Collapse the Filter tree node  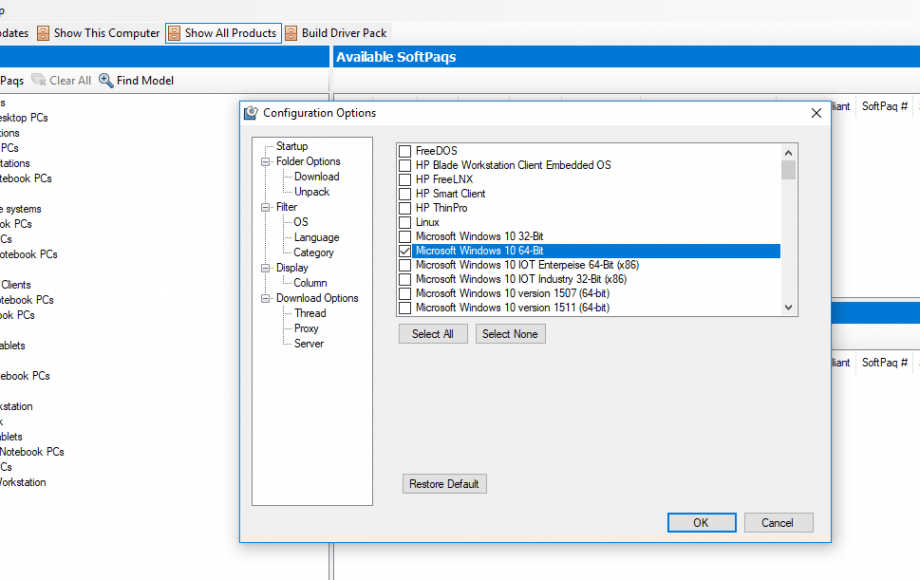pyautogui.click(x=266, y=207)
